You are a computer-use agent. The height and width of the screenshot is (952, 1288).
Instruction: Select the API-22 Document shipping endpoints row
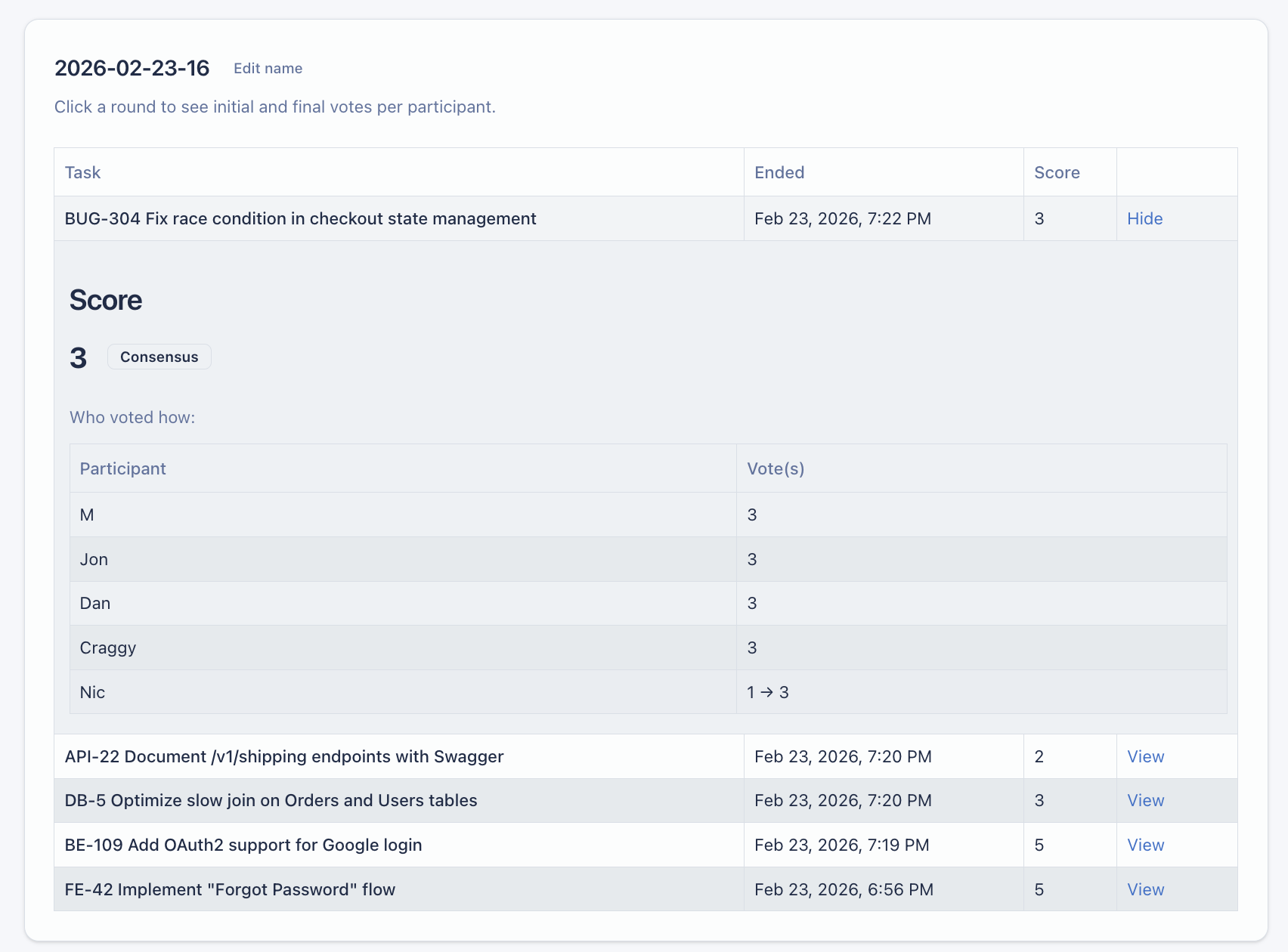(284, 756)
